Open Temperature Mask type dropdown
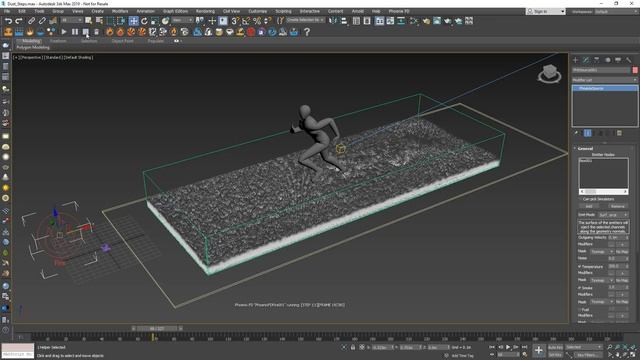 pos(602,280)
